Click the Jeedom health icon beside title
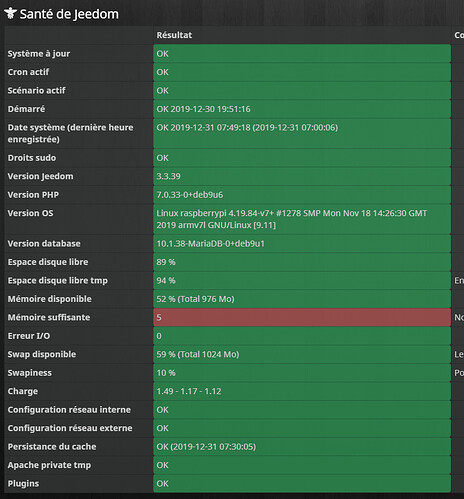Image resolution: width=464 pixels, height=499 pixels. click(x=10, y=13)
